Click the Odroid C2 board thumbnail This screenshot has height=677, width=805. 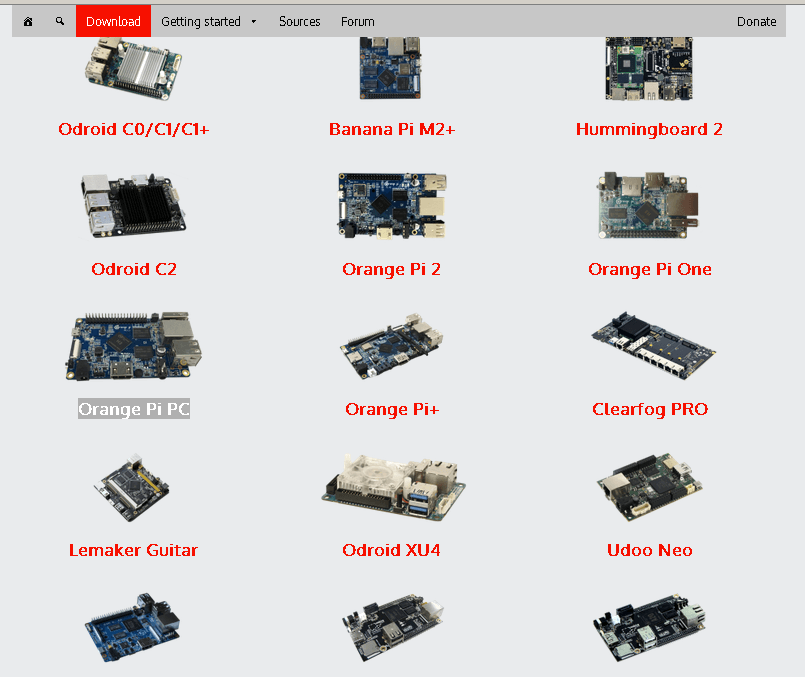[x=133, y=206]
